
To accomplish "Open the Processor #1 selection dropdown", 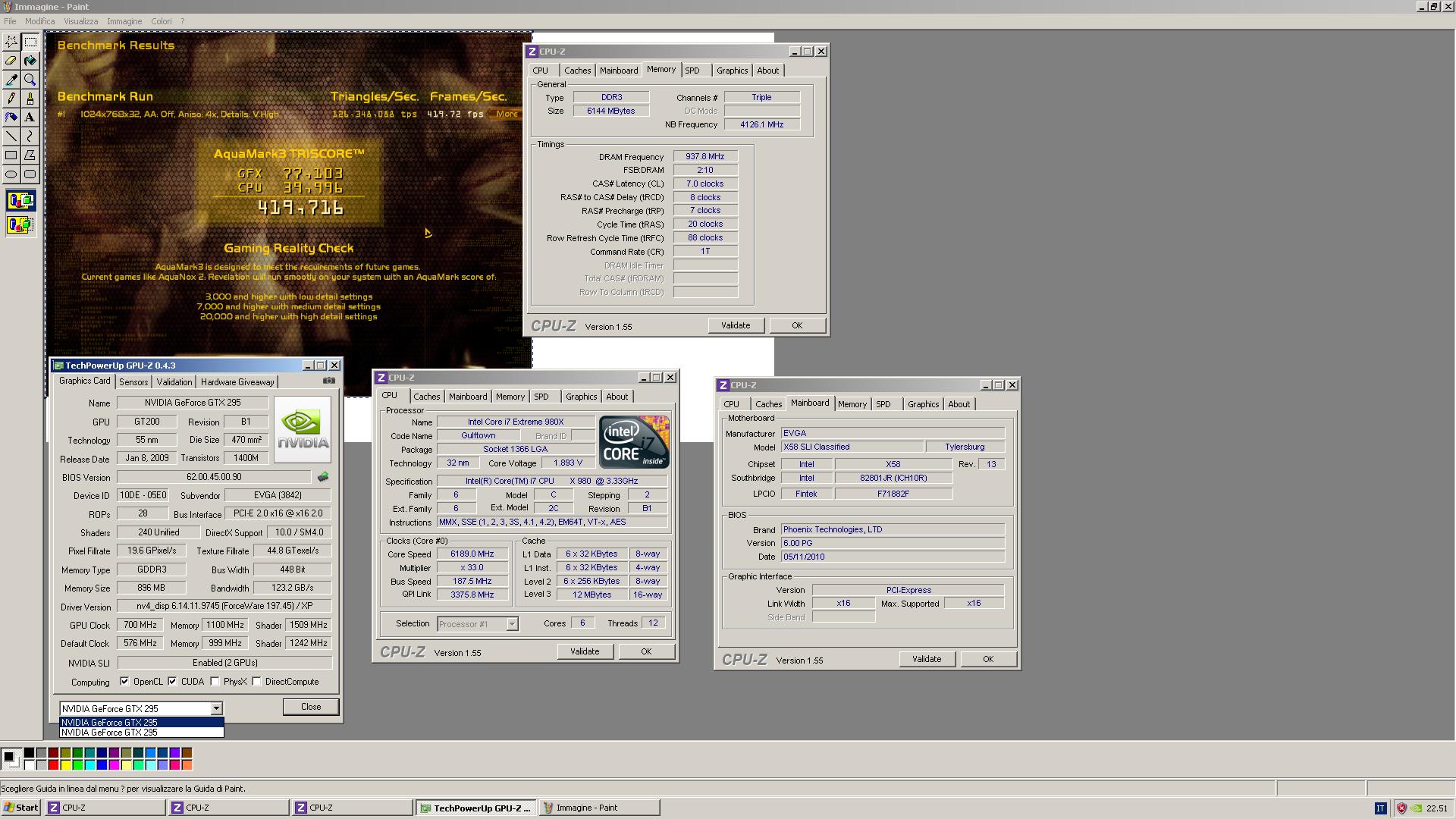I will tap(512, 624).
